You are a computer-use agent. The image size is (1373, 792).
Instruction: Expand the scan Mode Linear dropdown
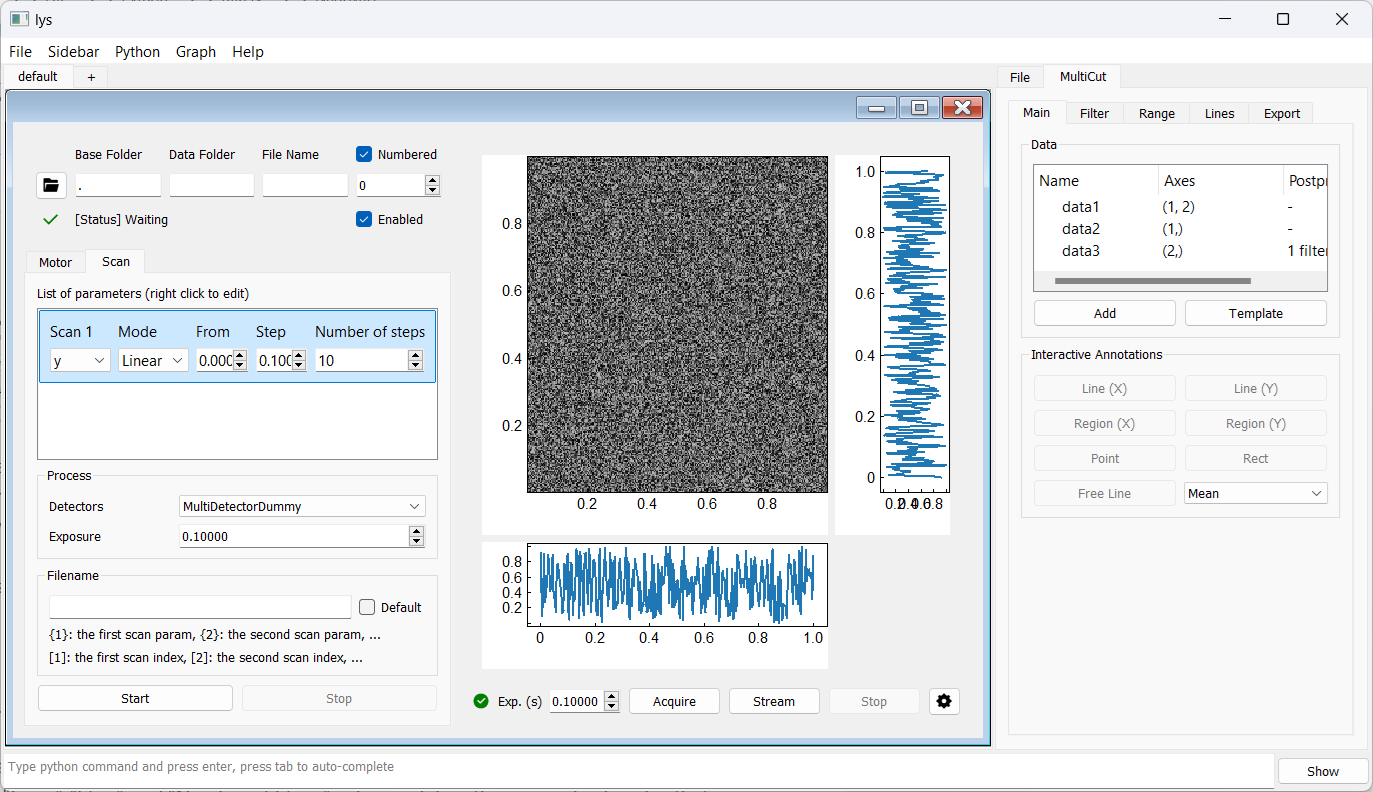[152, 361]
